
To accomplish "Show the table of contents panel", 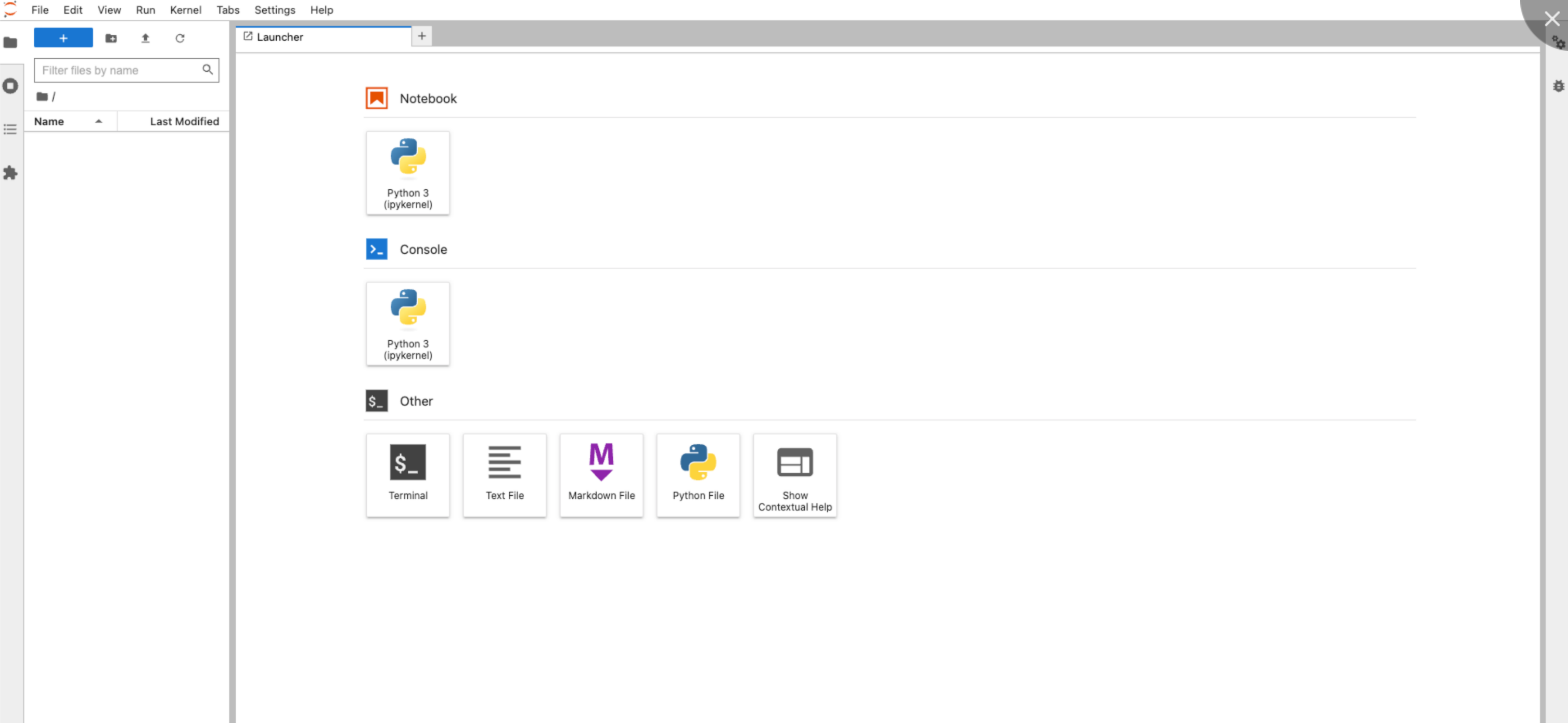I will click(x=10, y=129).
